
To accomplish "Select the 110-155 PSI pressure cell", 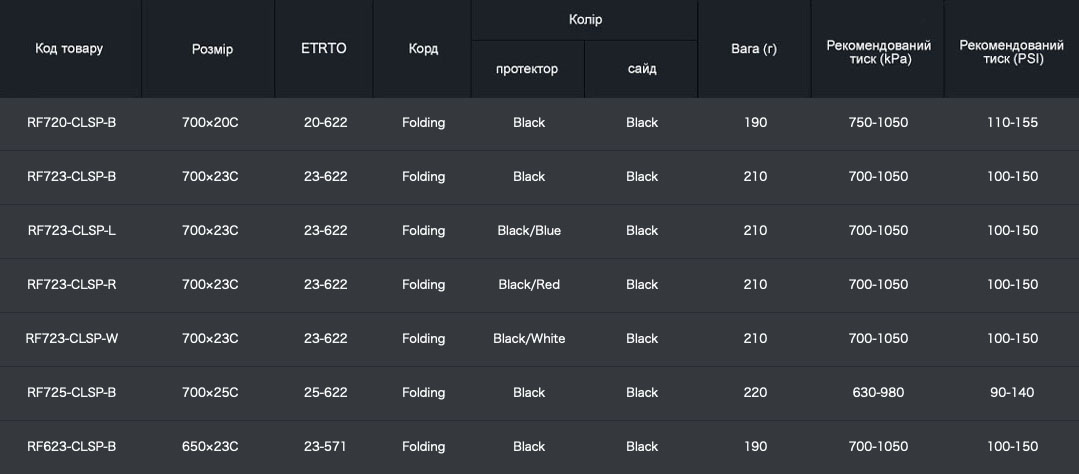I will (x=1012, y=123).
